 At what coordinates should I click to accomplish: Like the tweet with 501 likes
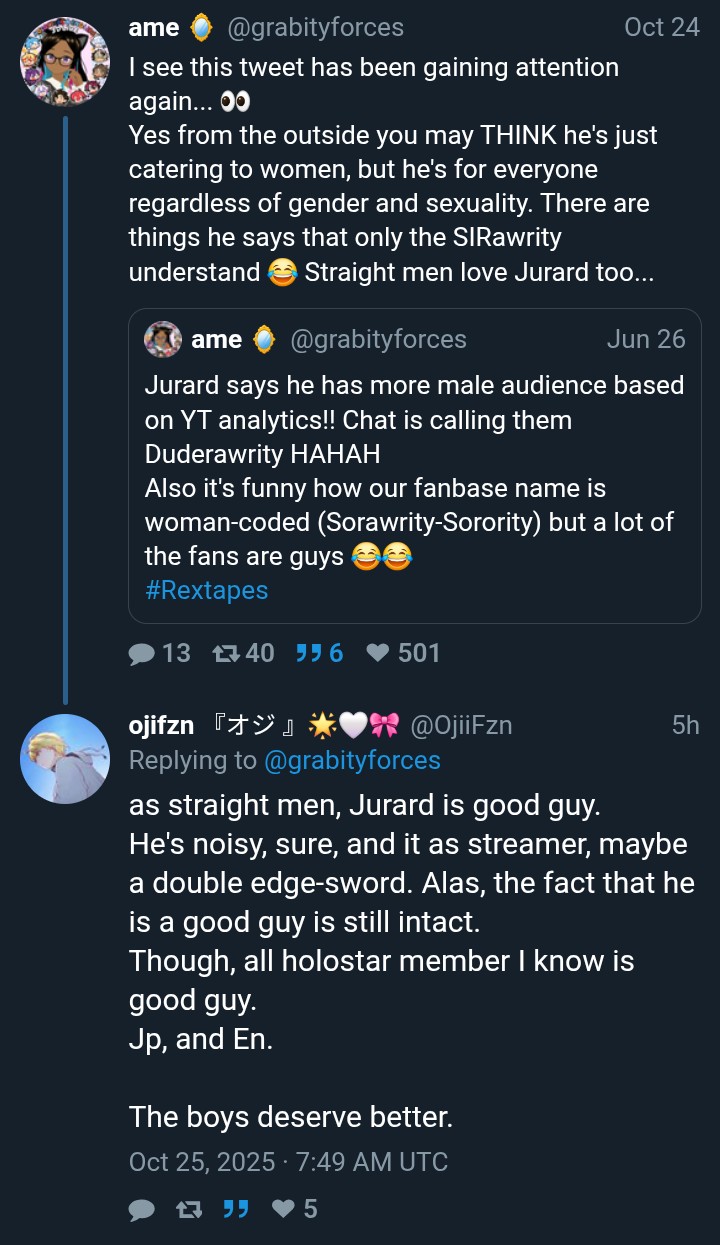point(377,653)
